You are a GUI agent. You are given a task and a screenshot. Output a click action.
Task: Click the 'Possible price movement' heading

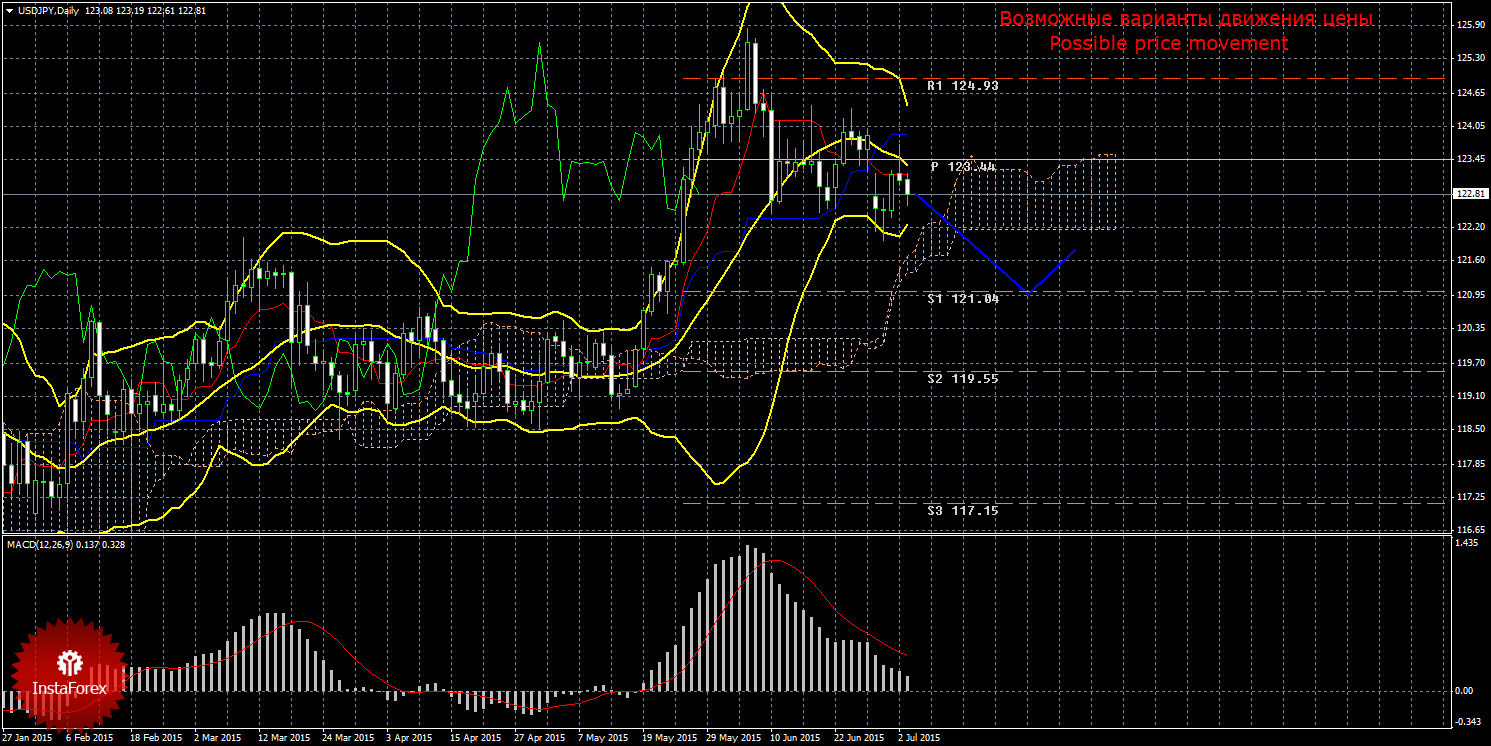(x=1168, y=44)
